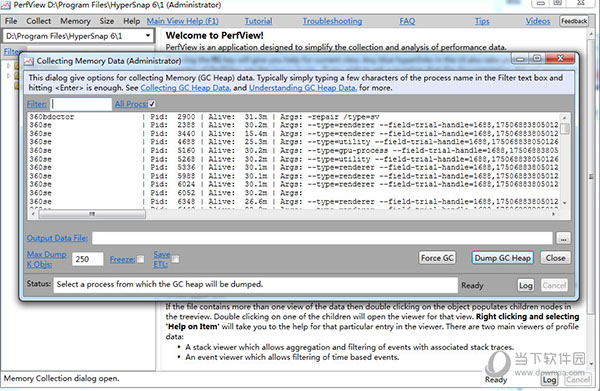The width and height of the screenshot is (600, 391).
Task: Open the Tips link
Action: coord(482,21)
